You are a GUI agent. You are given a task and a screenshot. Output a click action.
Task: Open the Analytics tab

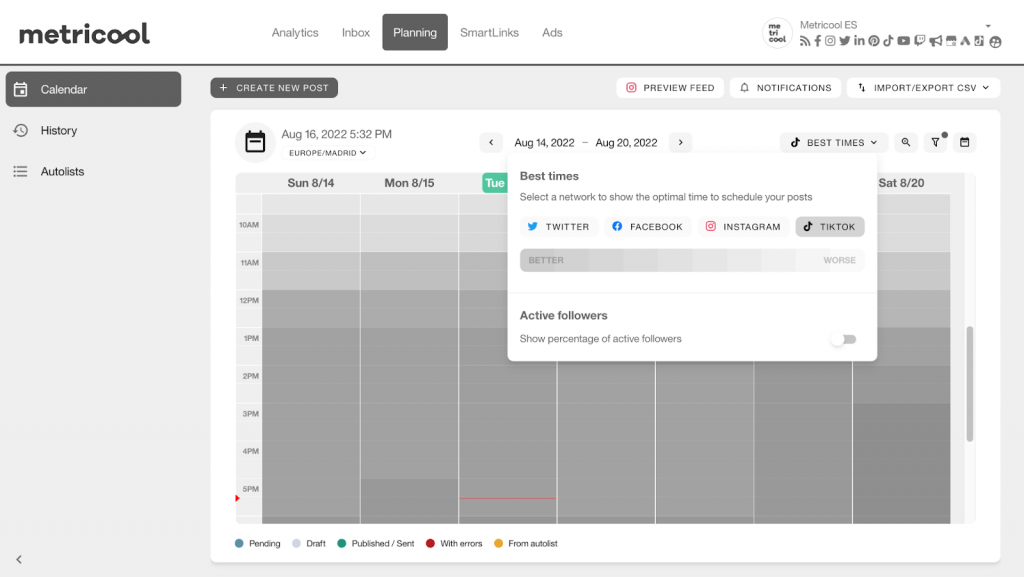(295, 33)
